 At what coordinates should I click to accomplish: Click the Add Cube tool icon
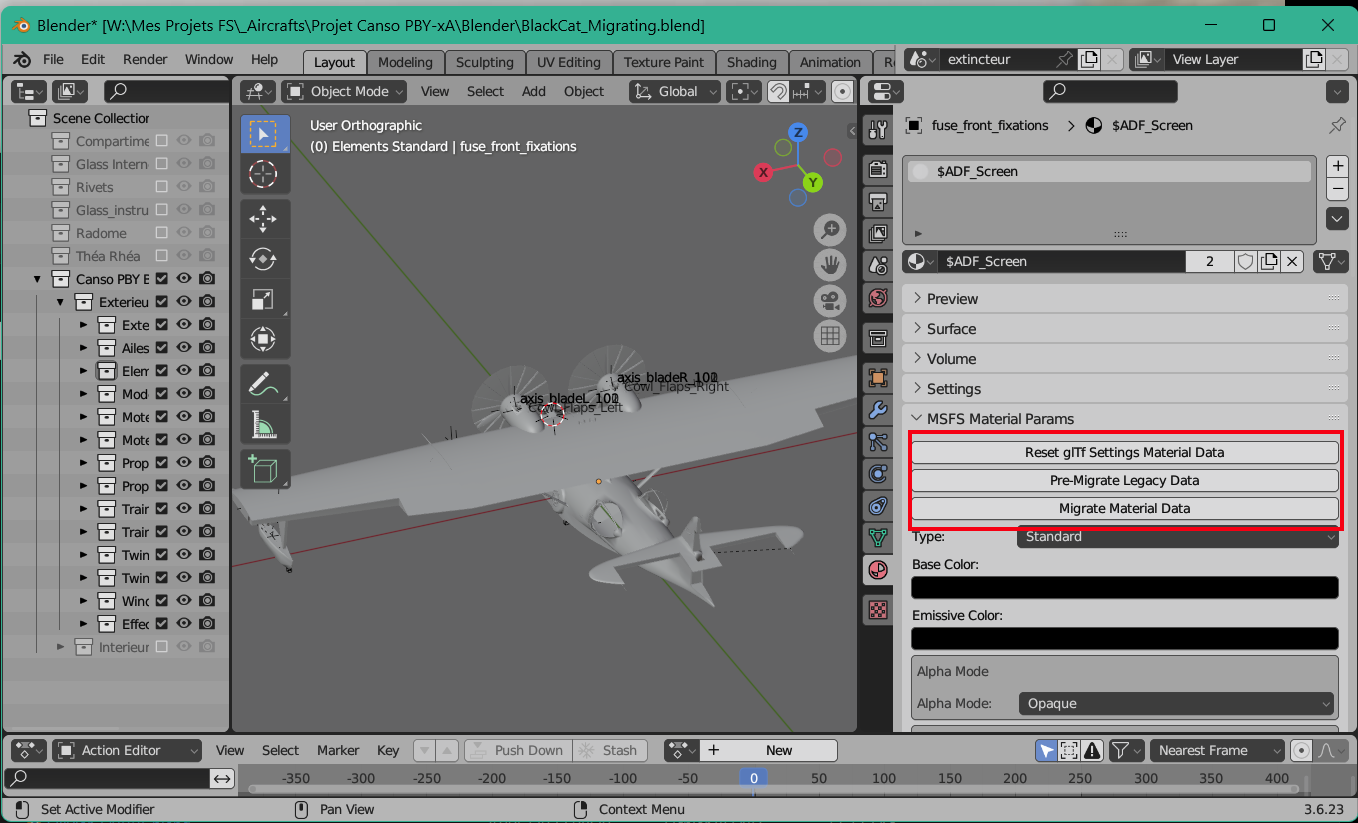263,469
